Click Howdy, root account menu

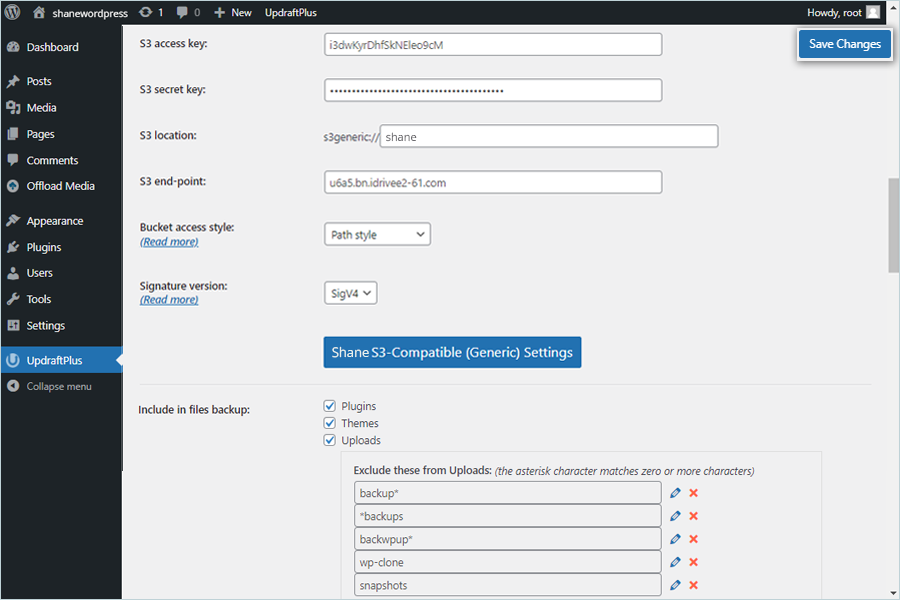point(843,13)
